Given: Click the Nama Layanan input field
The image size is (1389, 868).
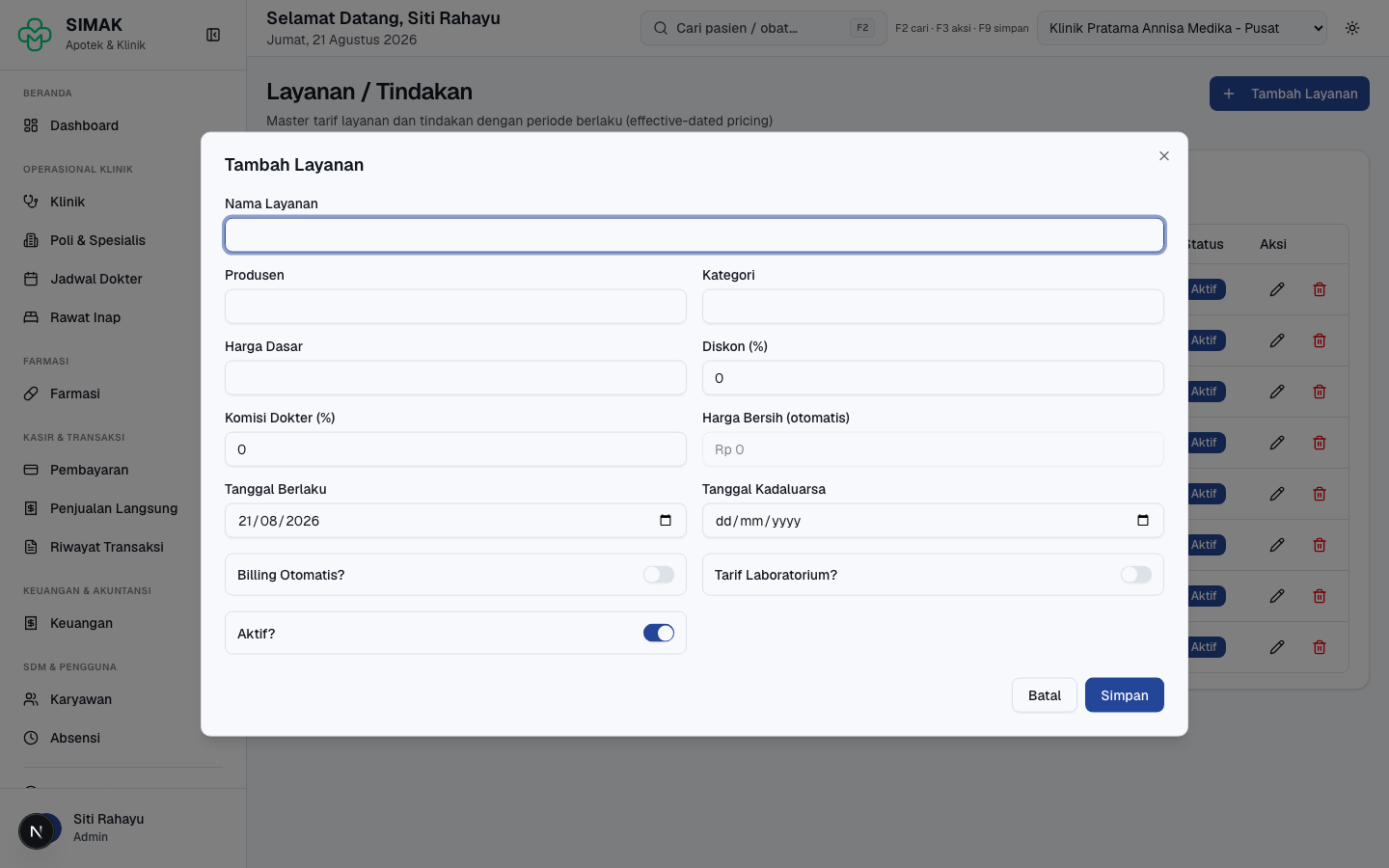Looking at the screenshot, I should click(694, 235).
